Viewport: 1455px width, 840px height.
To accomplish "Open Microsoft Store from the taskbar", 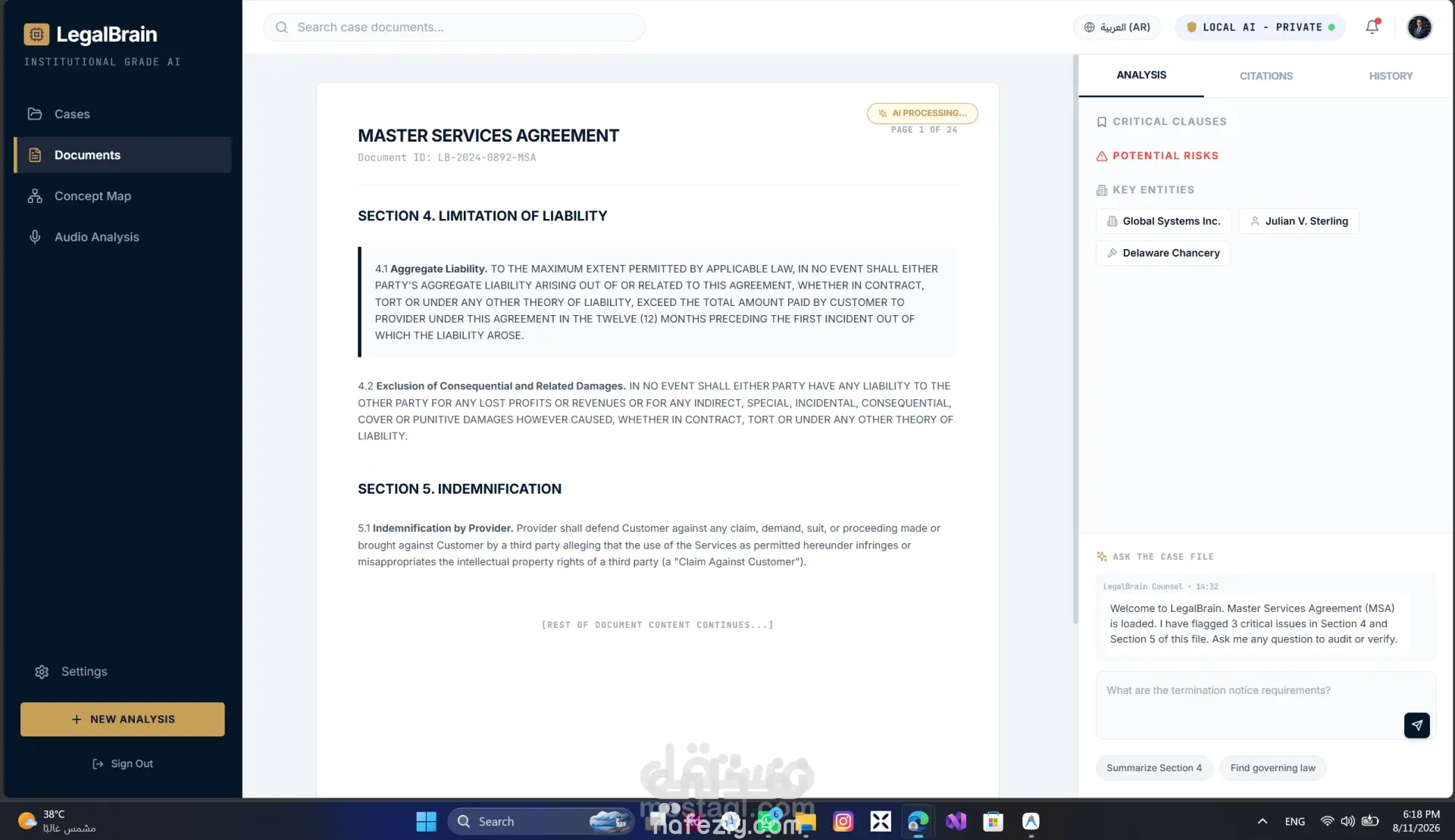I will pos(993,821).
